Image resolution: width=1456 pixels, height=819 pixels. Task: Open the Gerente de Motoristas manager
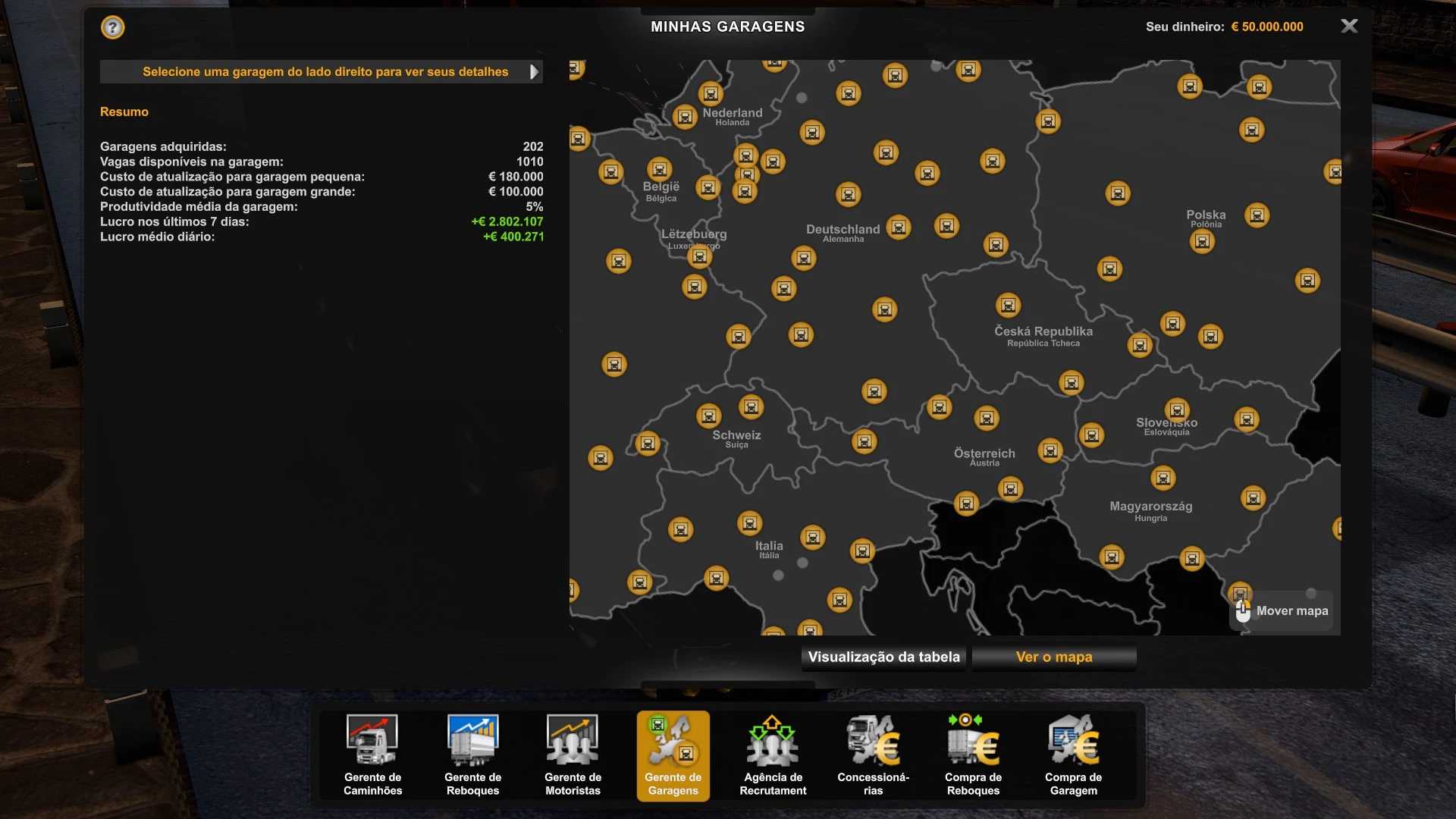coord(573,755)
